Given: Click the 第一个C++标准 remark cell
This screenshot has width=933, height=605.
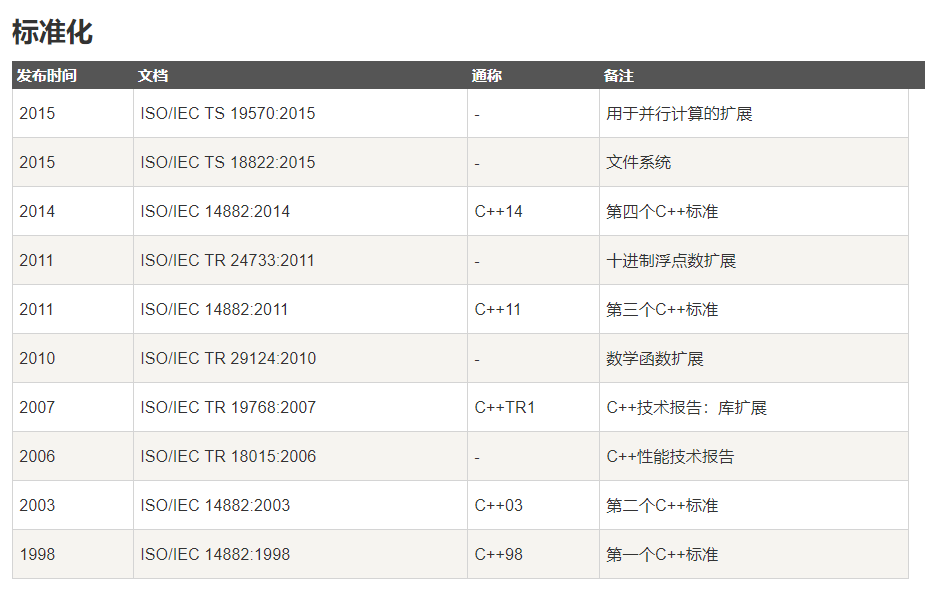Looking at the screenshot, I should [662, 555].
